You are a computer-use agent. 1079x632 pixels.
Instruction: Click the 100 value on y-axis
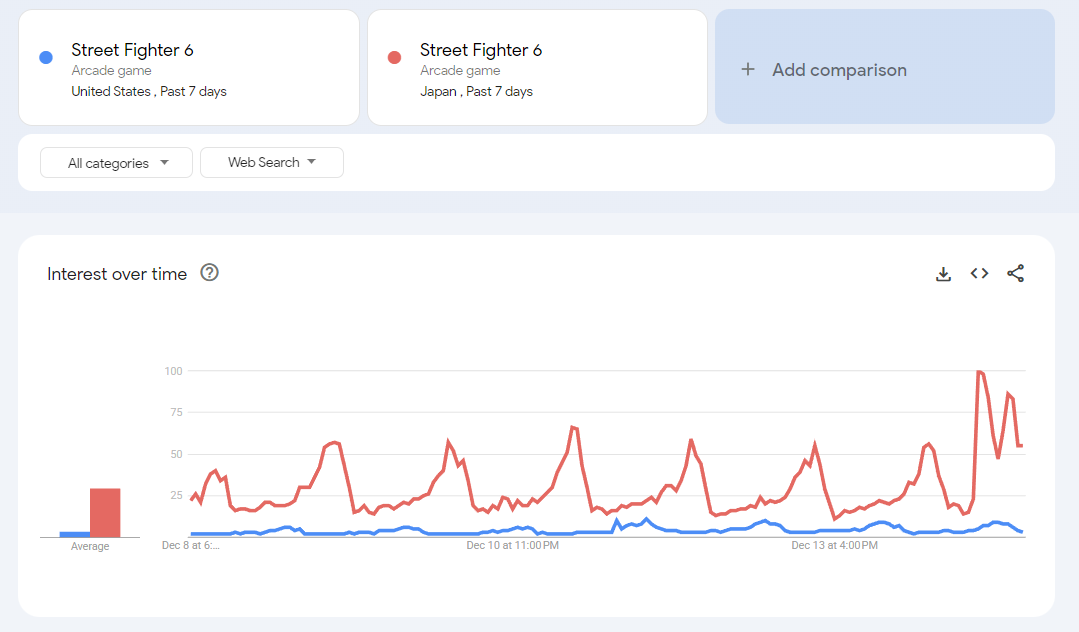pos(173,371)
